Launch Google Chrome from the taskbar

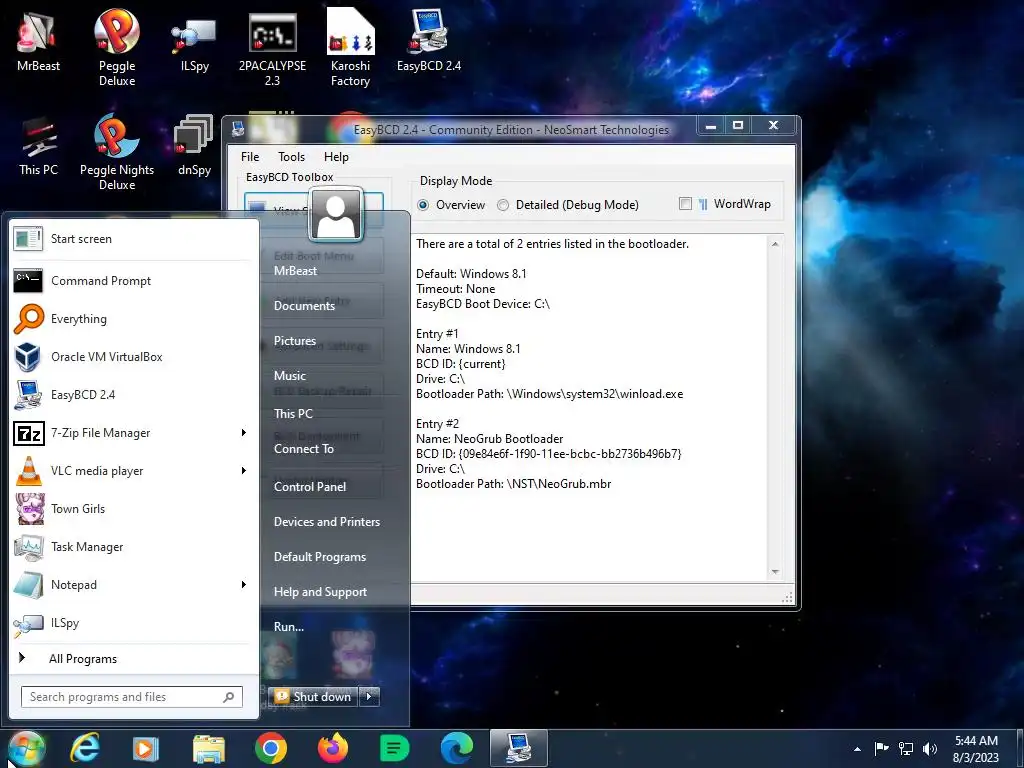270,748
